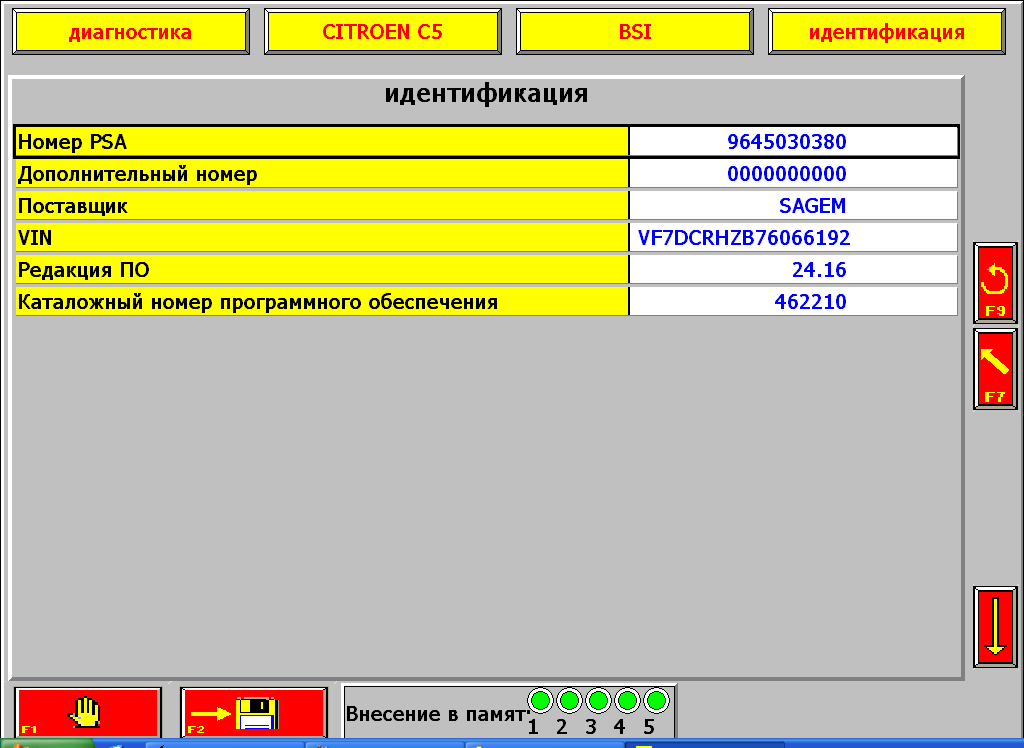
Task: Open the диагностика breadcrumb tab
Action: (x=131, y=31)
